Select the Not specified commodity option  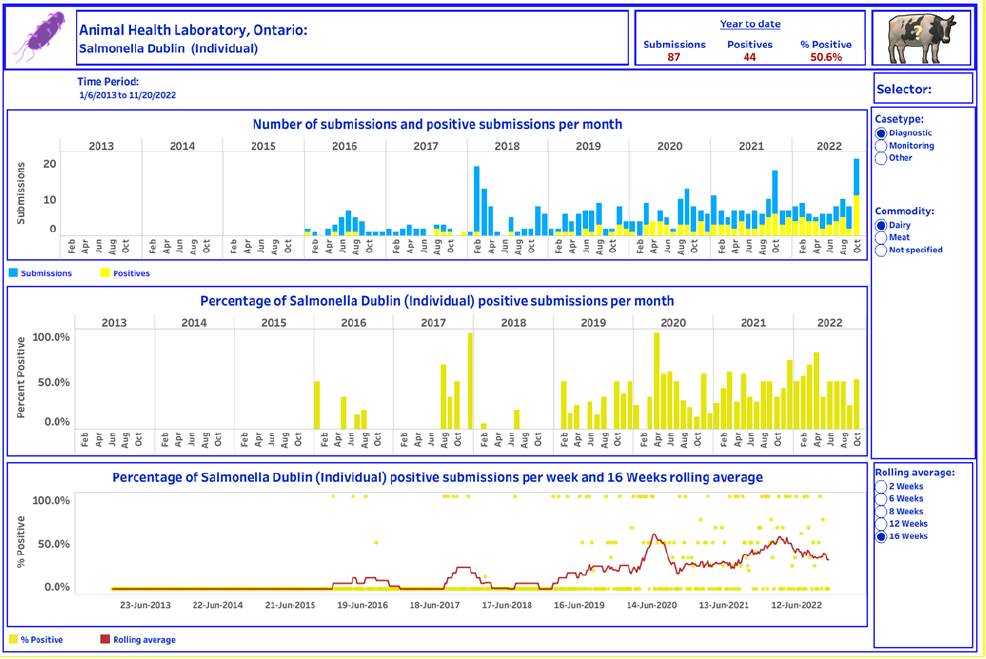click(881, 250)
